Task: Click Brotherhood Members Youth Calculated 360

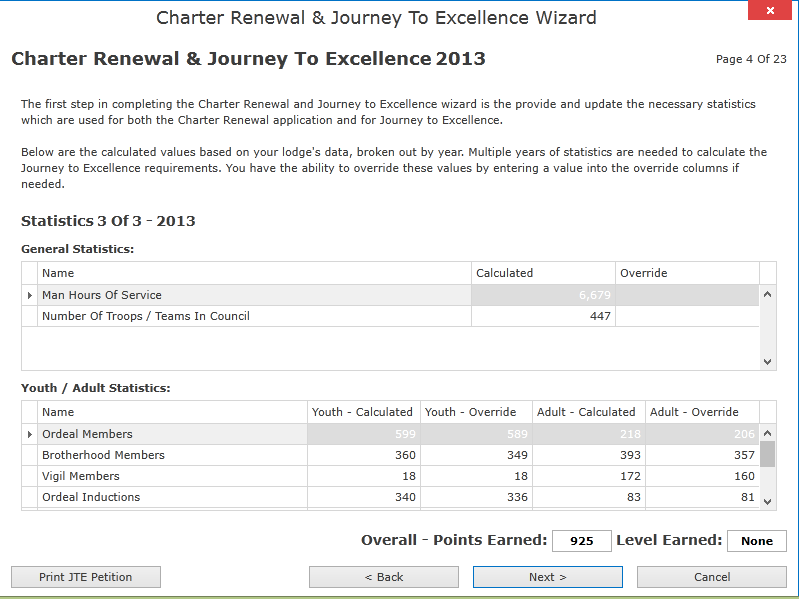Action: tap(364, 455)
